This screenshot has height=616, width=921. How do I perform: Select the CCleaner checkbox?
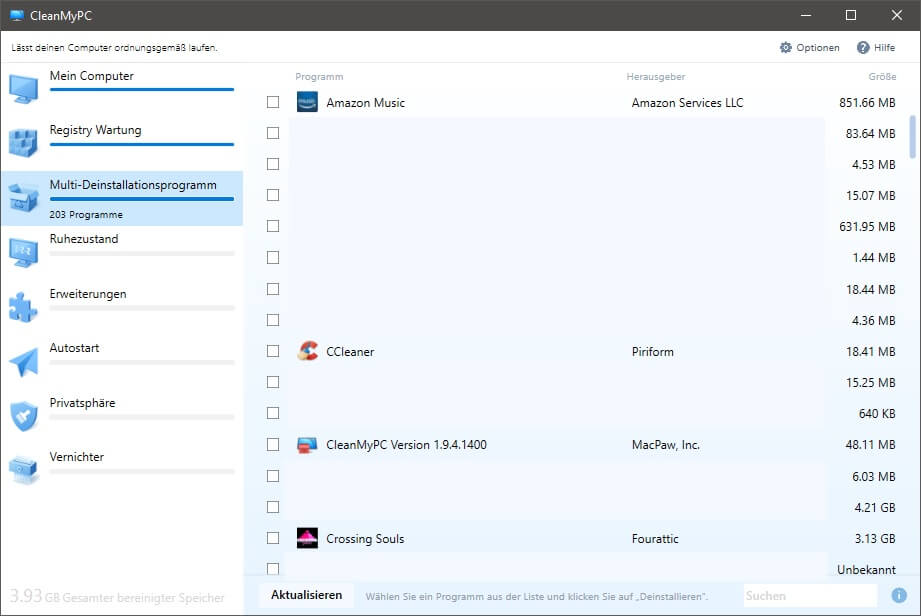(273, 351)
